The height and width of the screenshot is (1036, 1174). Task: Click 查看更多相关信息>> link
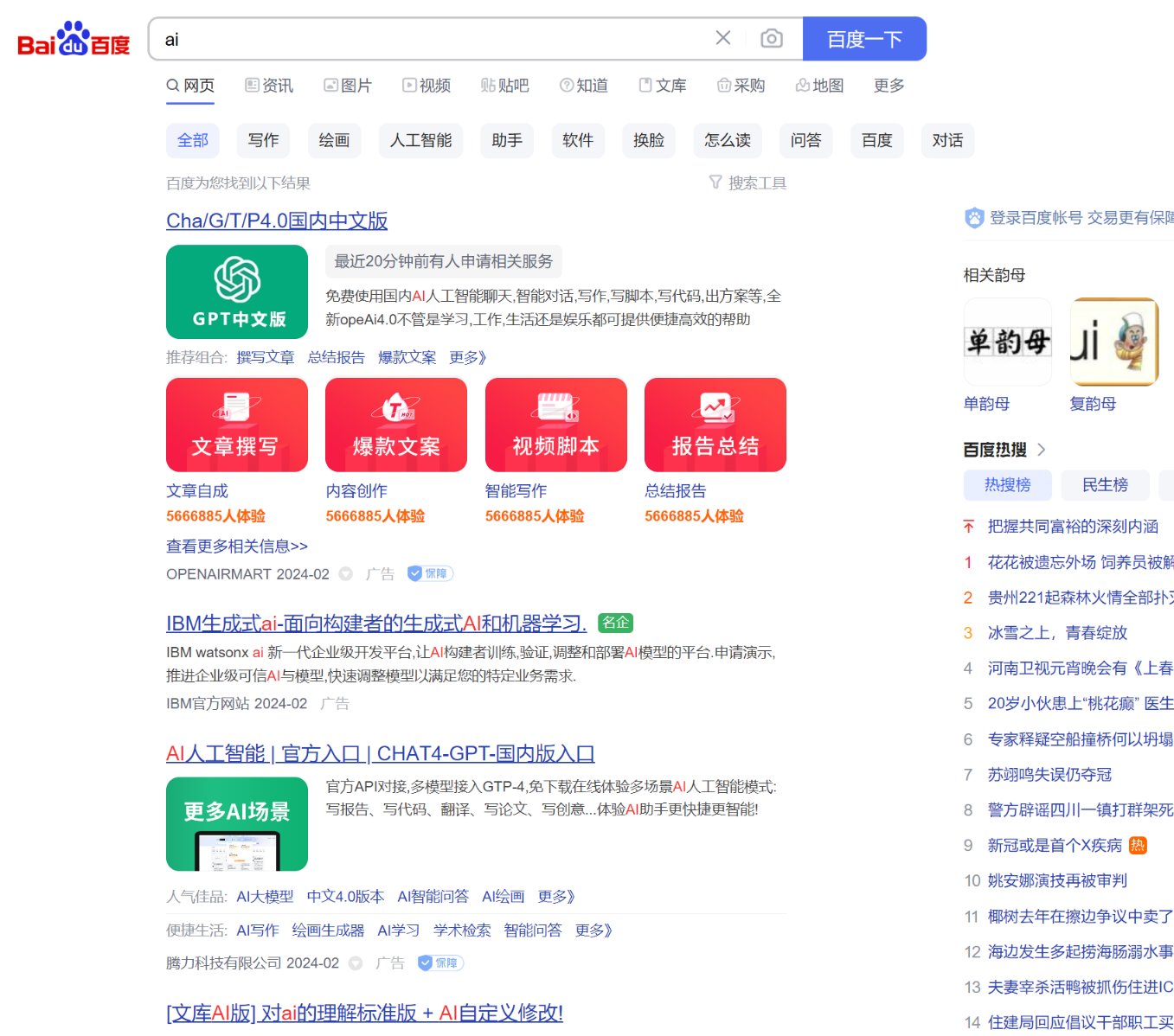click(237, 546)
